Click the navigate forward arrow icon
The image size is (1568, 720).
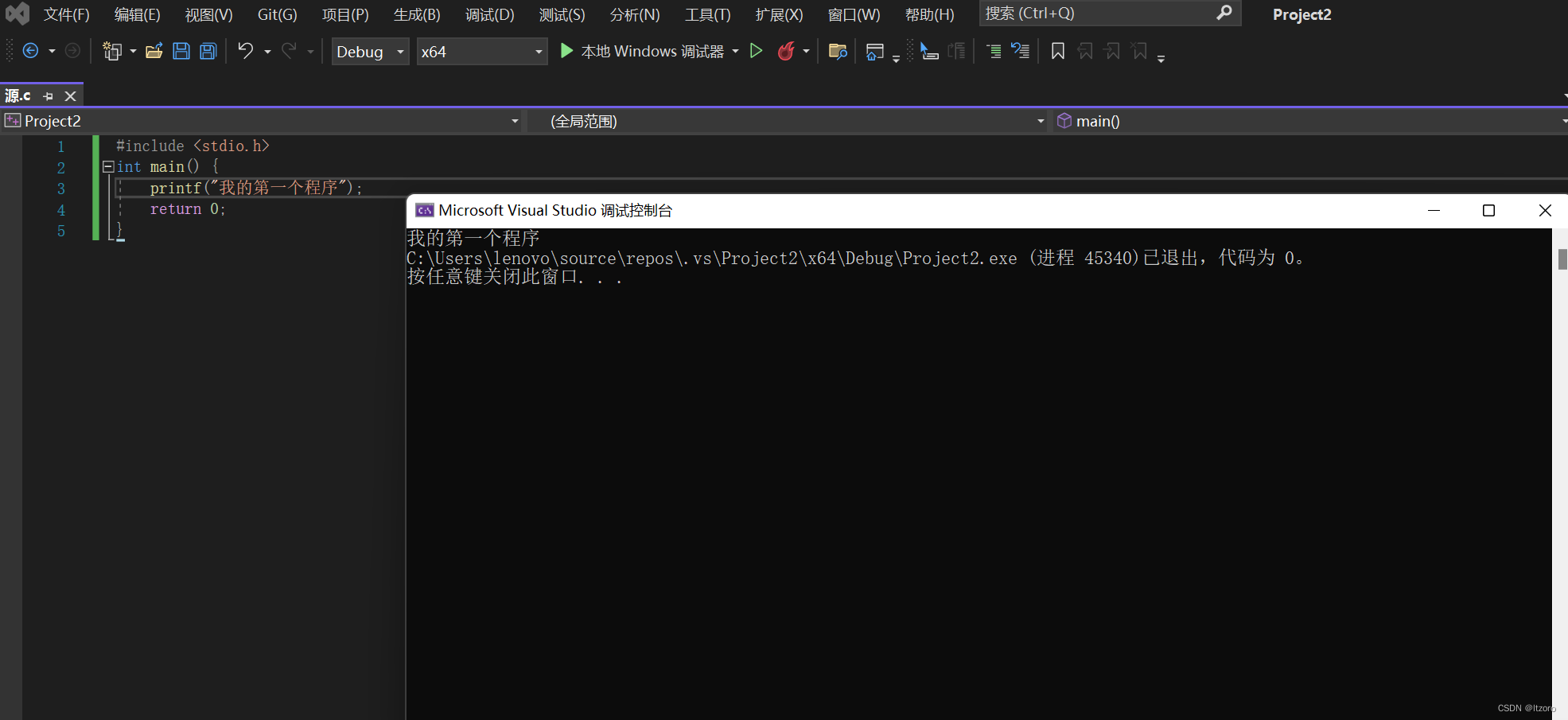coord(72,51)
